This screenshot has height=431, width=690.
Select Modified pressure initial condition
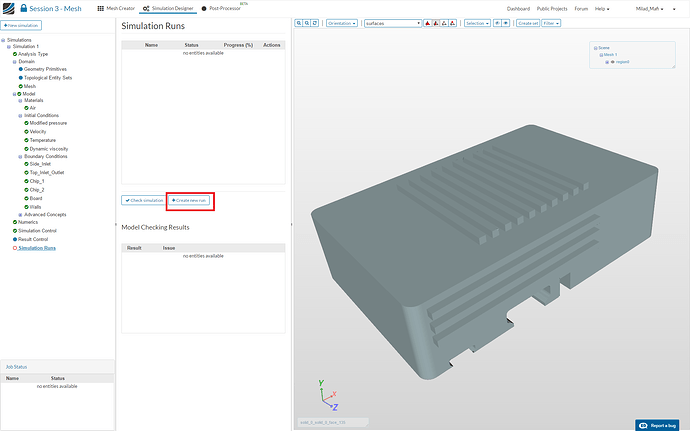[x=48, y=123]
